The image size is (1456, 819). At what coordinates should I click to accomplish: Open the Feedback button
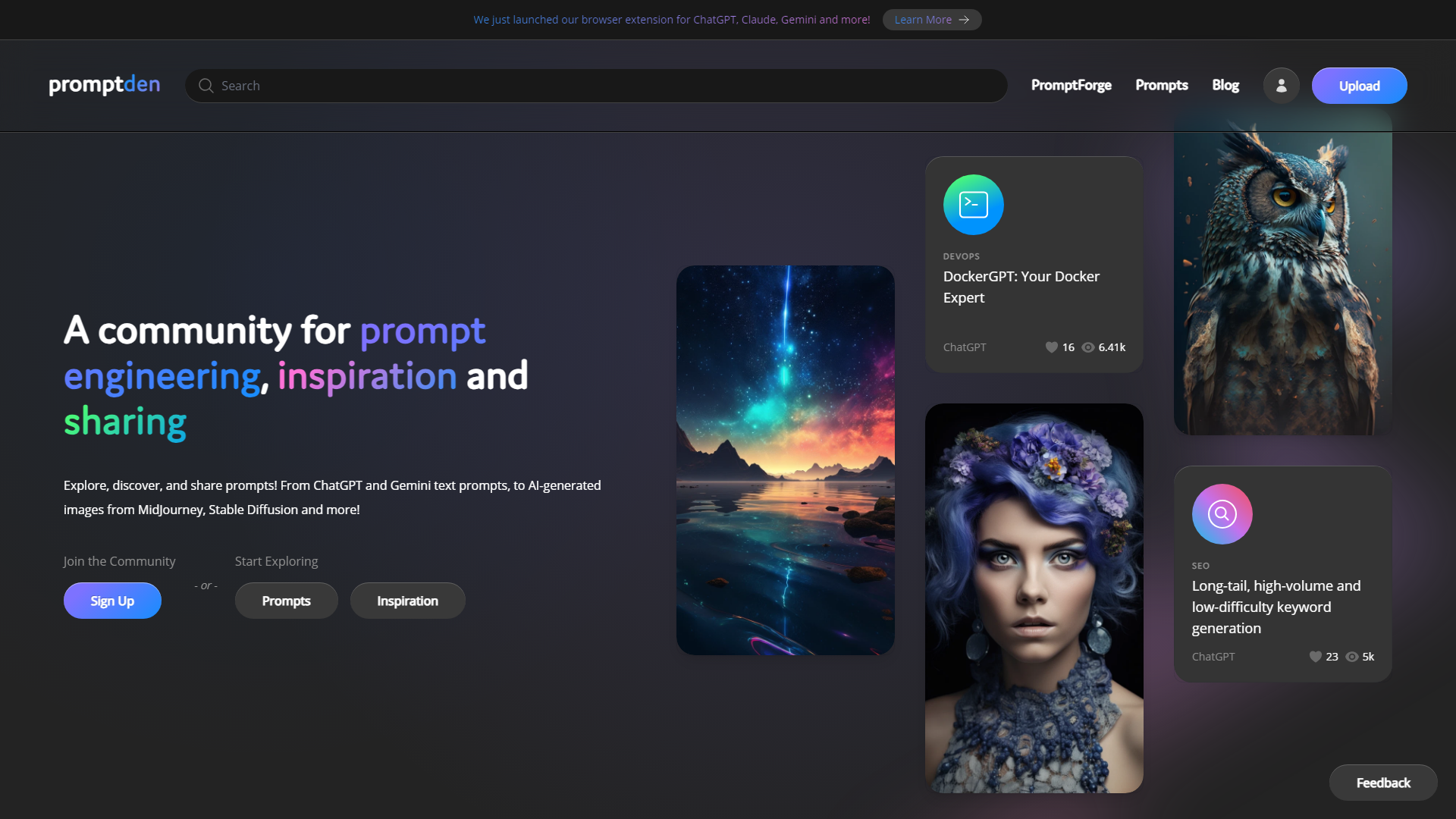[x=1382, y=783]
